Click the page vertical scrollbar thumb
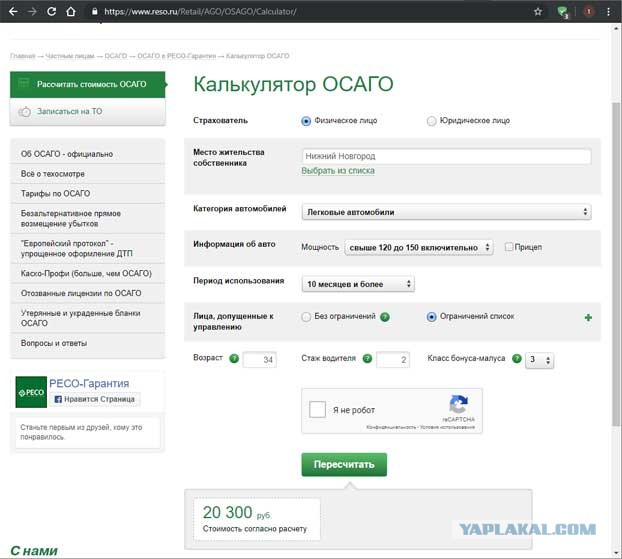This screenshot has width=622, height=559. [616, 266]
